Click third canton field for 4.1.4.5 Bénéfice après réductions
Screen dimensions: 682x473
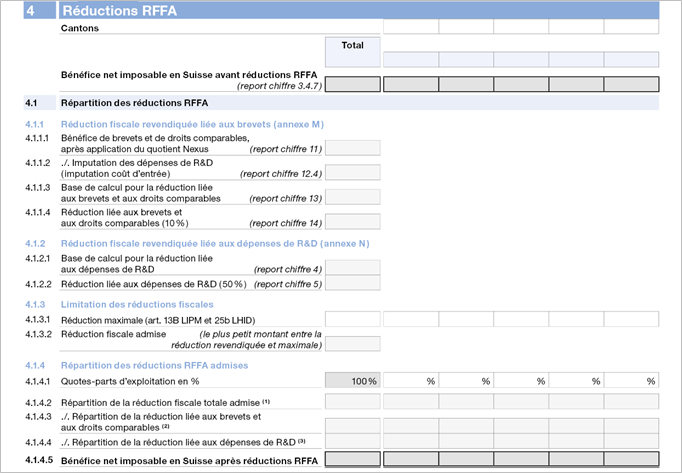[x=521, y=459]
